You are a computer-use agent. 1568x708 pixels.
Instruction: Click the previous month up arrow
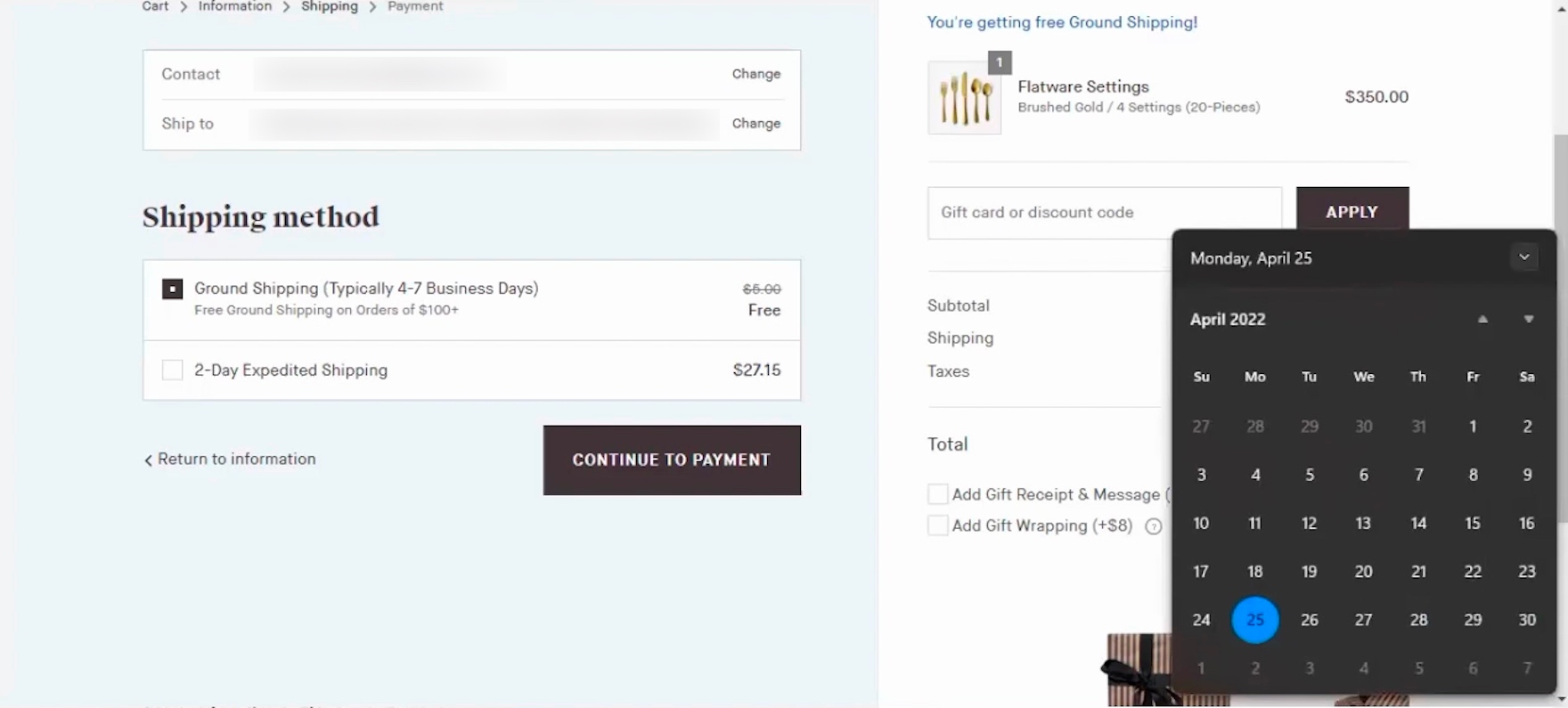point(1482,319)
